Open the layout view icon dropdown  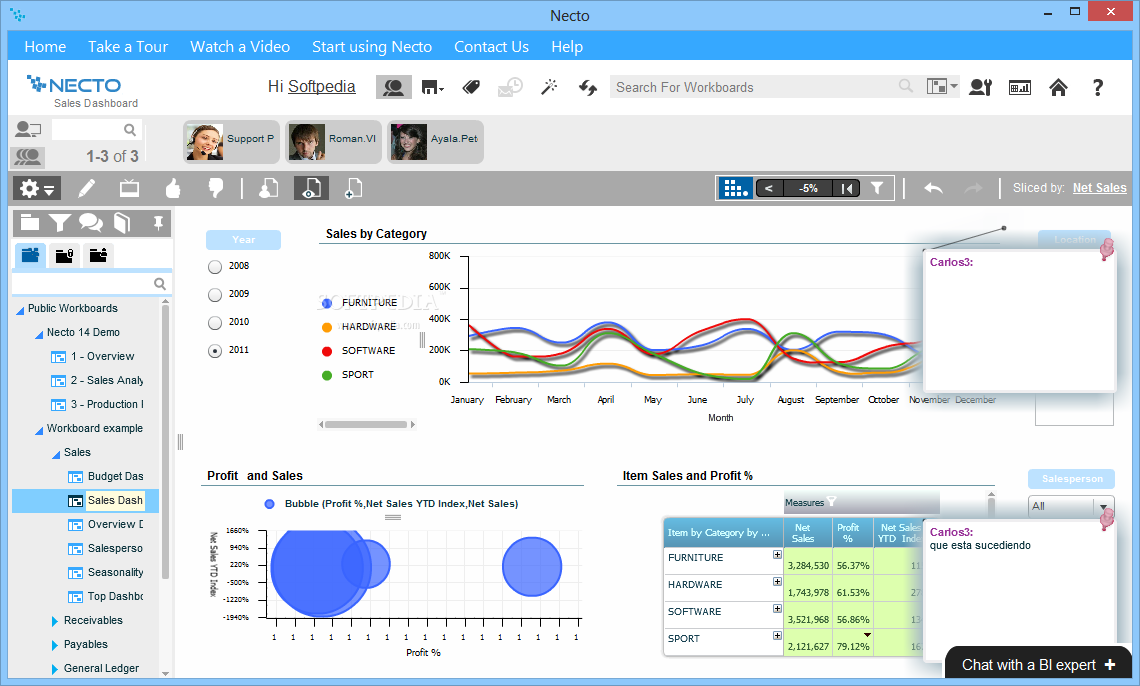point(942,86)
